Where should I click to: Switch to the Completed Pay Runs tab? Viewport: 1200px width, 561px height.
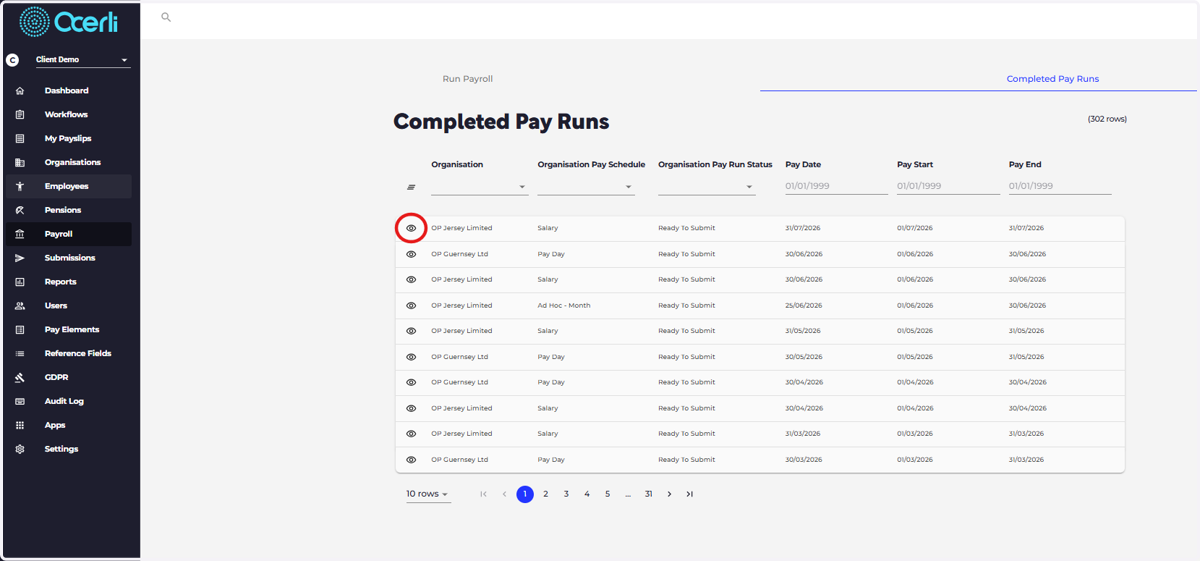pos(1052,79)
